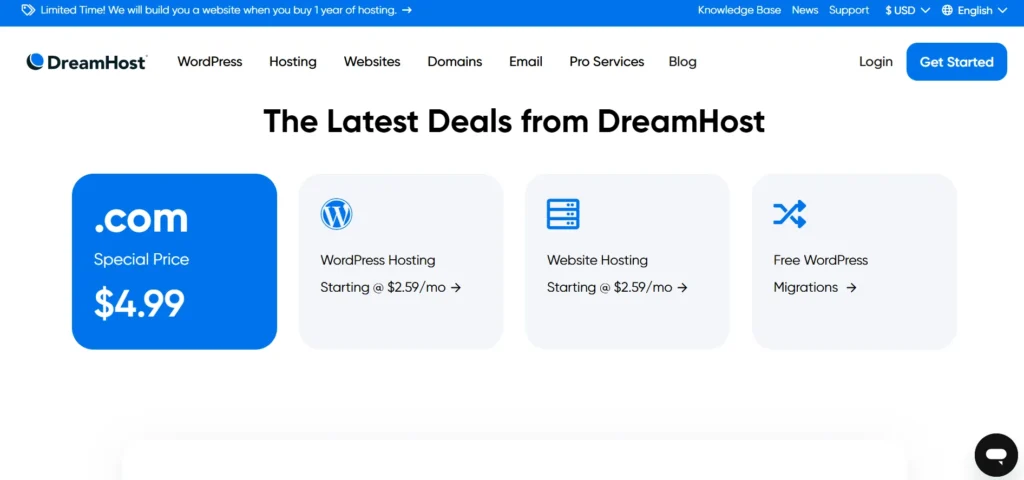Click the server stack Website Hosting icon
1024x480 pixels.
(563, 214)
